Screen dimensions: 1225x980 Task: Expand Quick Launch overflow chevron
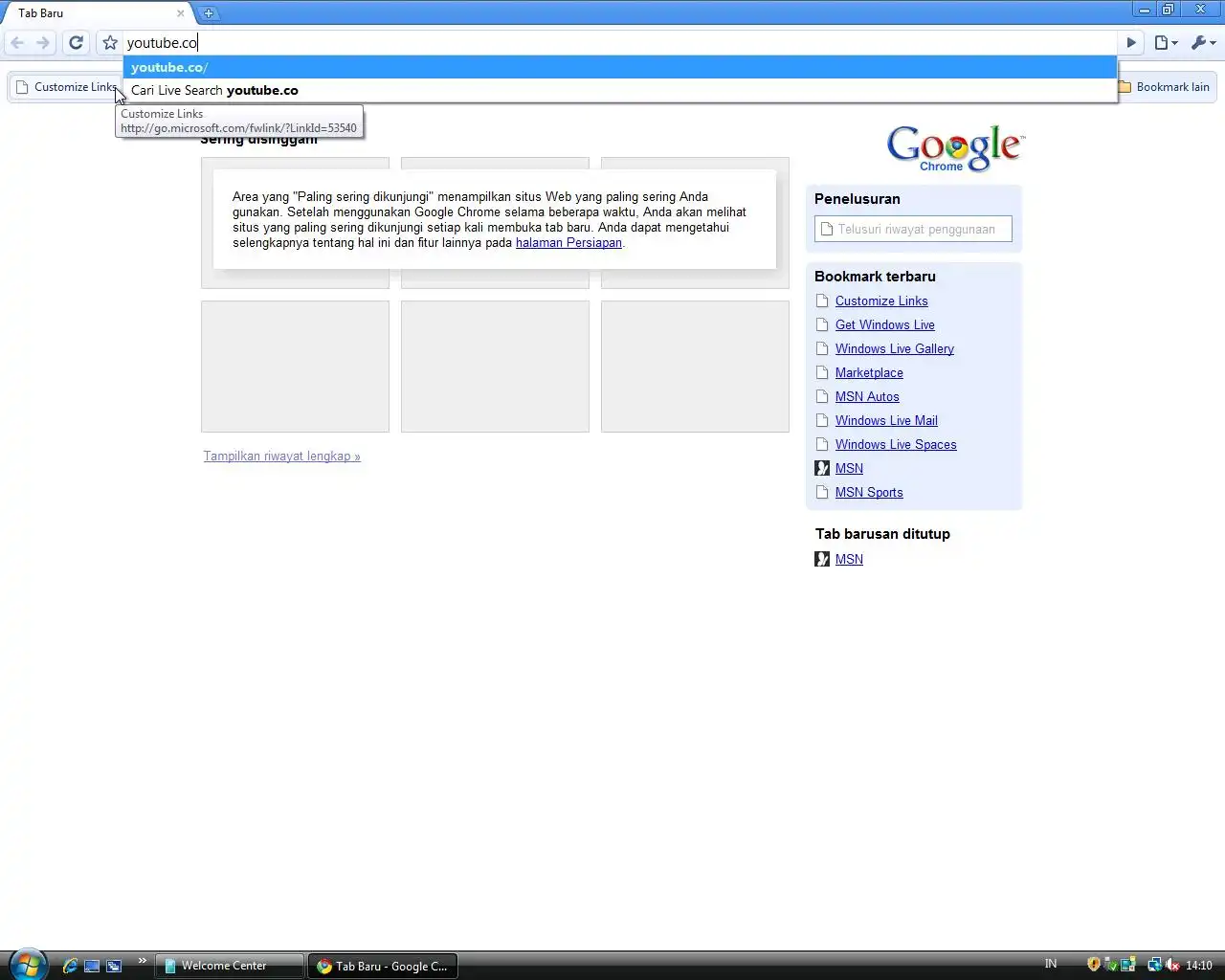tap(142, 961)
